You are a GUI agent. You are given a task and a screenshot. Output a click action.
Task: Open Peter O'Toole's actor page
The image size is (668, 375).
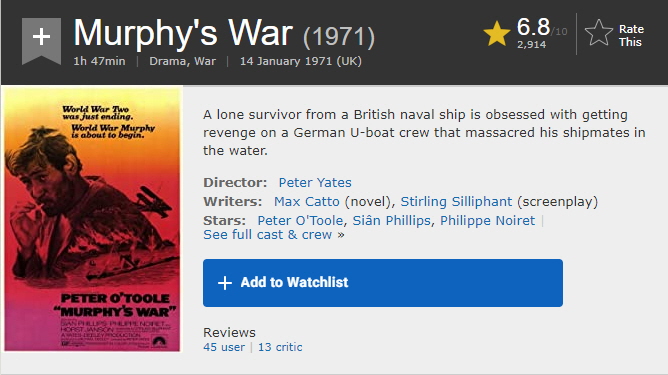300,220
